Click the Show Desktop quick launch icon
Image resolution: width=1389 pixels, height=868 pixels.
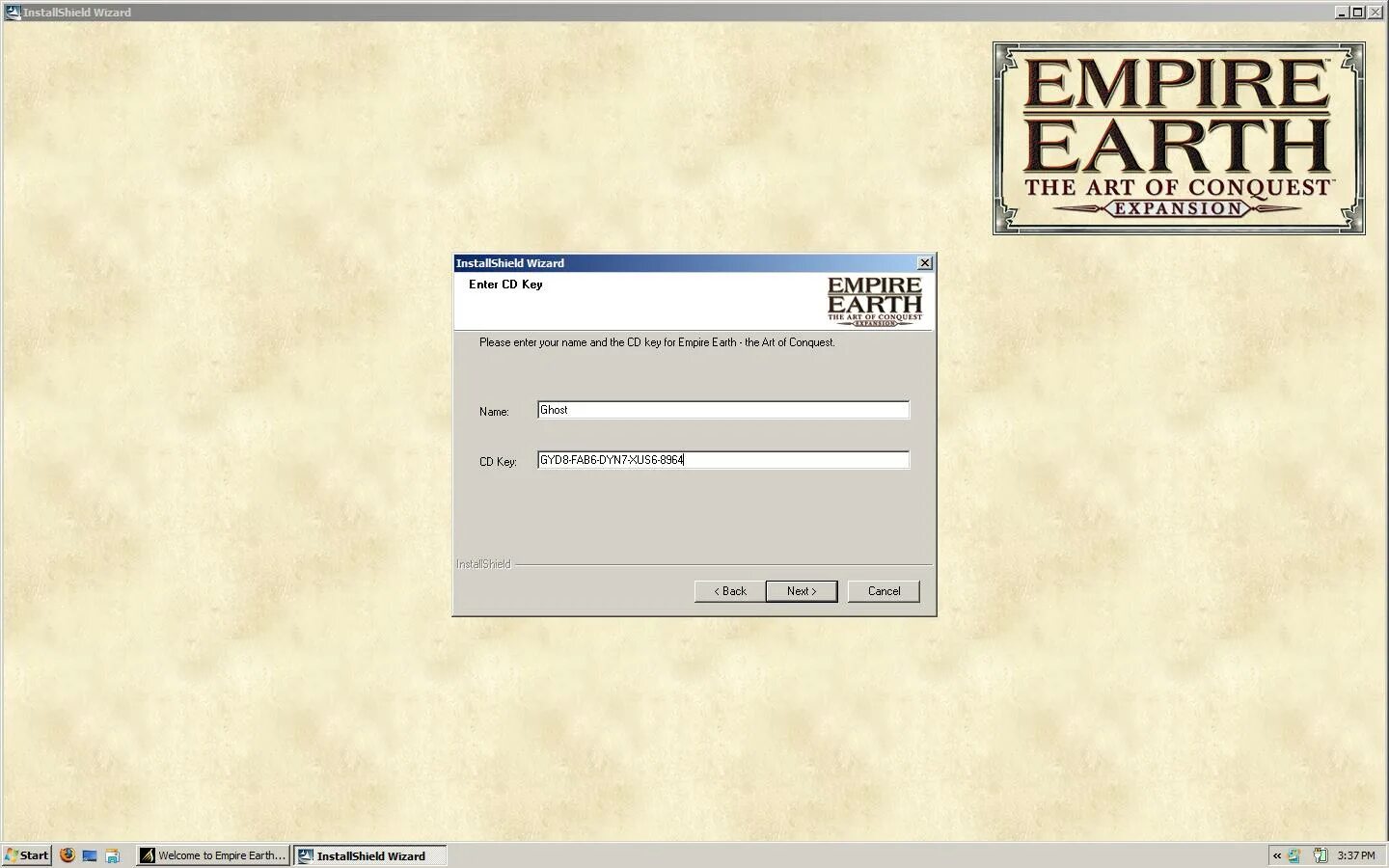click(90, 855)
